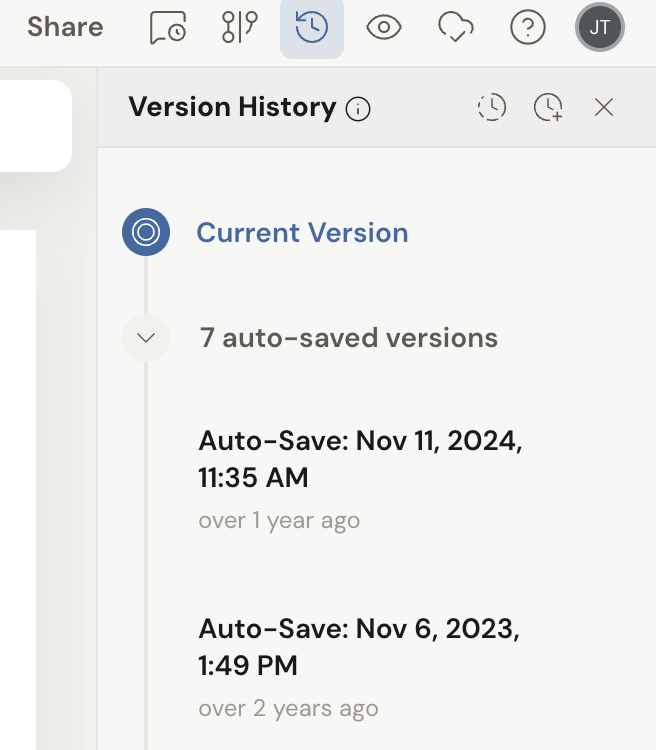Collapse the 7 auto-saved versions chevron

click(x=146, y=338)
